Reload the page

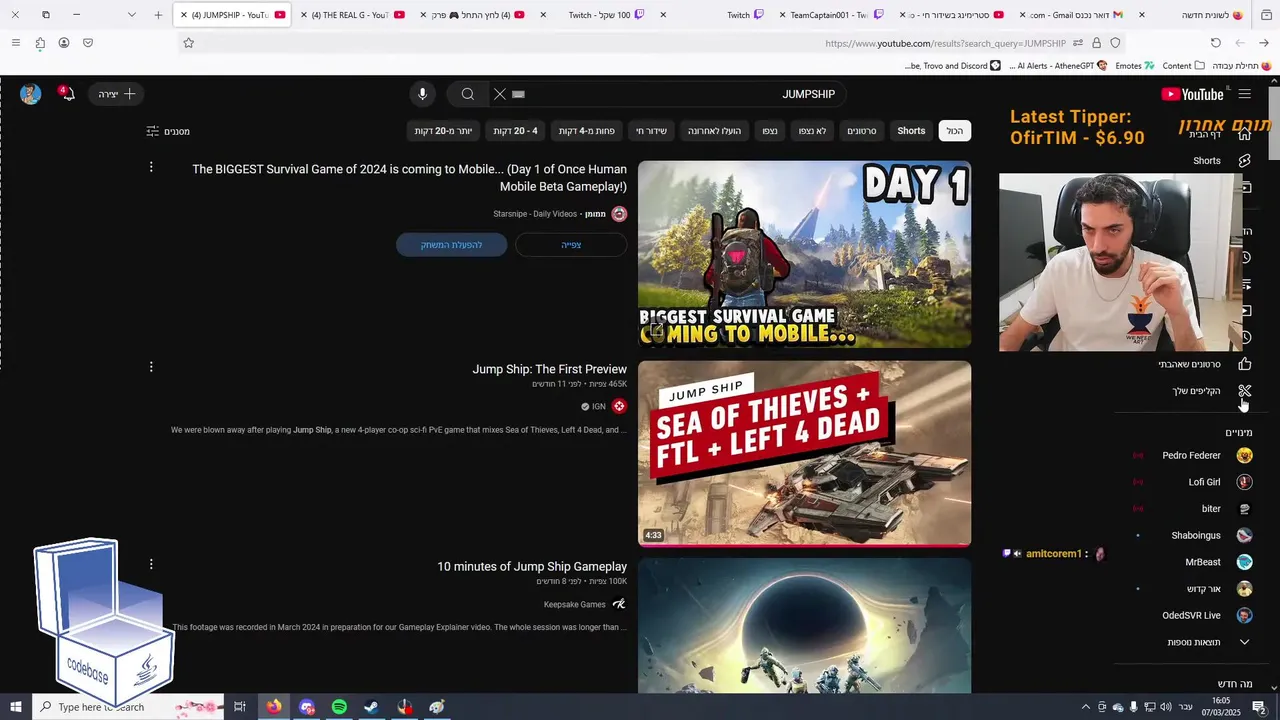coord(1215,43)
